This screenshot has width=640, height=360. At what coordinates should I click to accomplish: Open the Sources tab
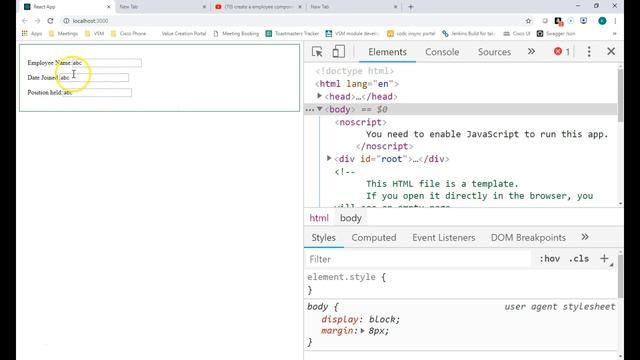coord(494,52)
